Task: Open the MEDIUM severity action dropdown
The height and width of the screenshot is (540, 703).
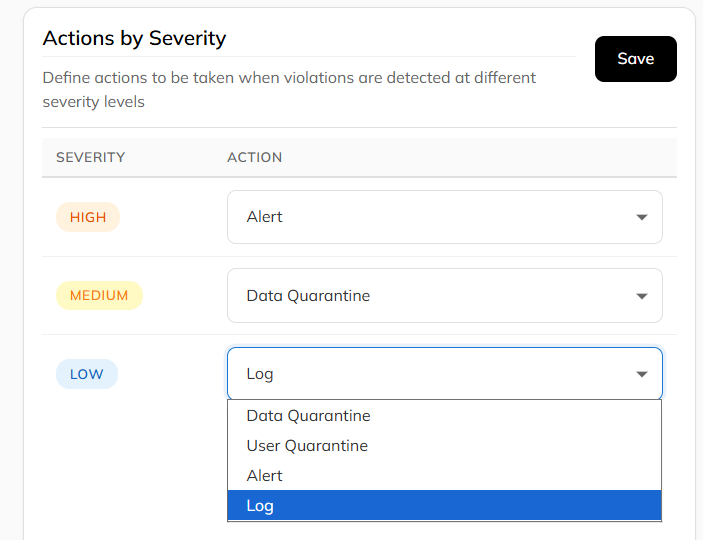Action: (x=444, y=296)
